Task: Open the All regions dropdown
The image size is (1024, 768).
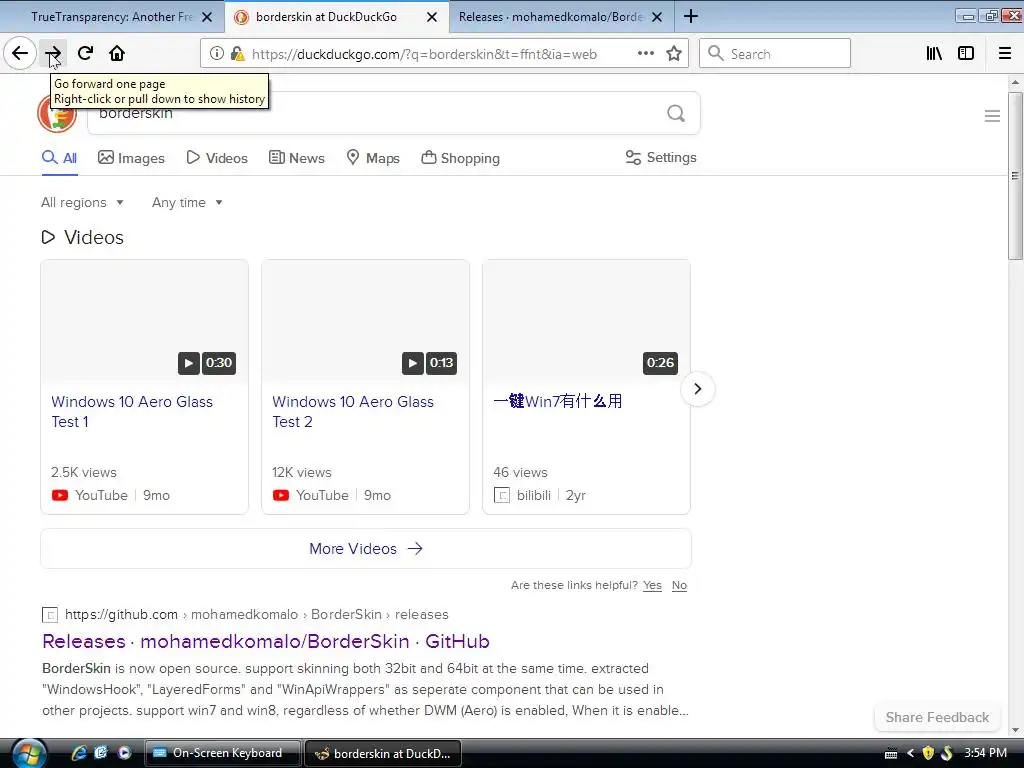Action: (x=82, y=202)
